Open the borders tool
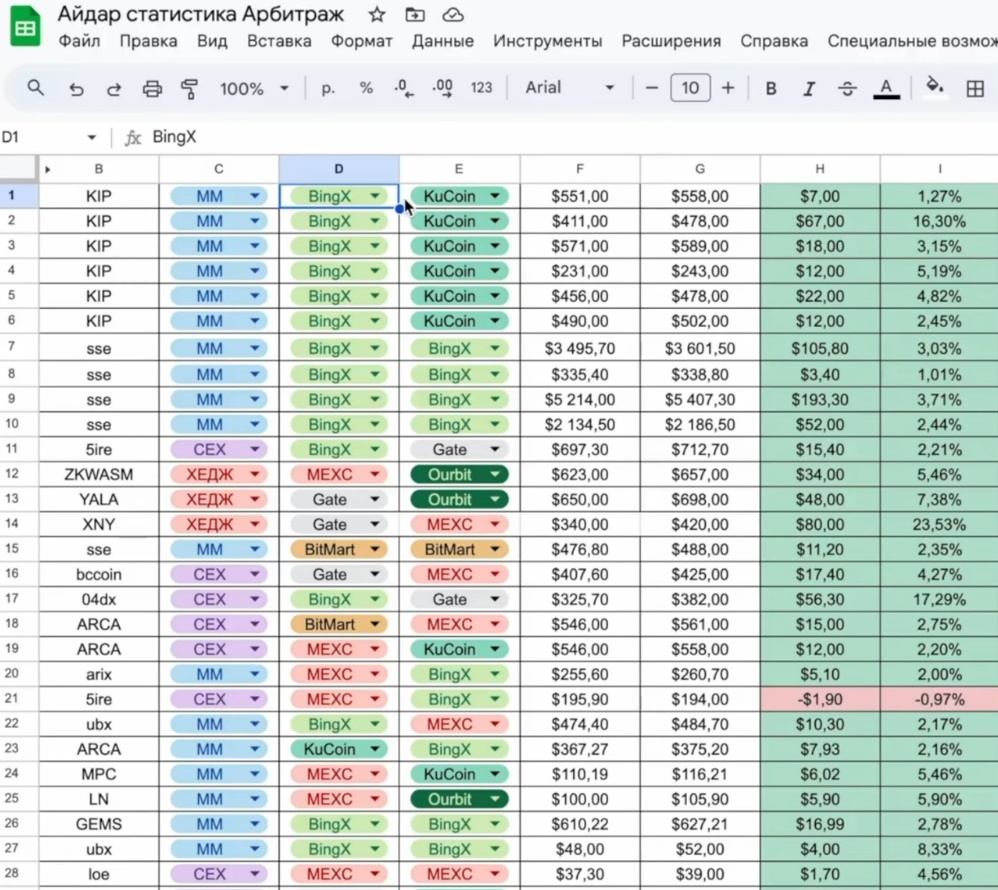998x890 pixels. coord(975,88)
